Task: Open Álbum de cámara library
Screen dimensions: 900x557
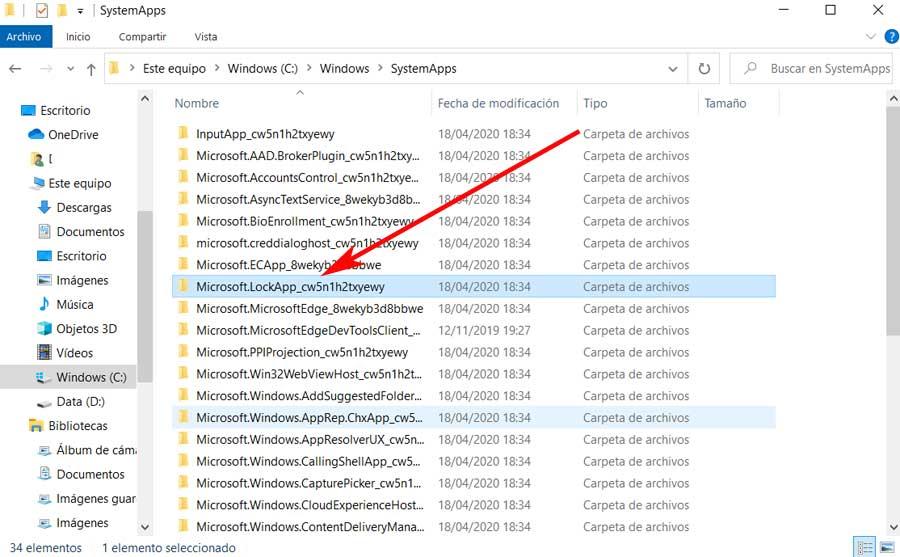Action: (x=96, y=450)
